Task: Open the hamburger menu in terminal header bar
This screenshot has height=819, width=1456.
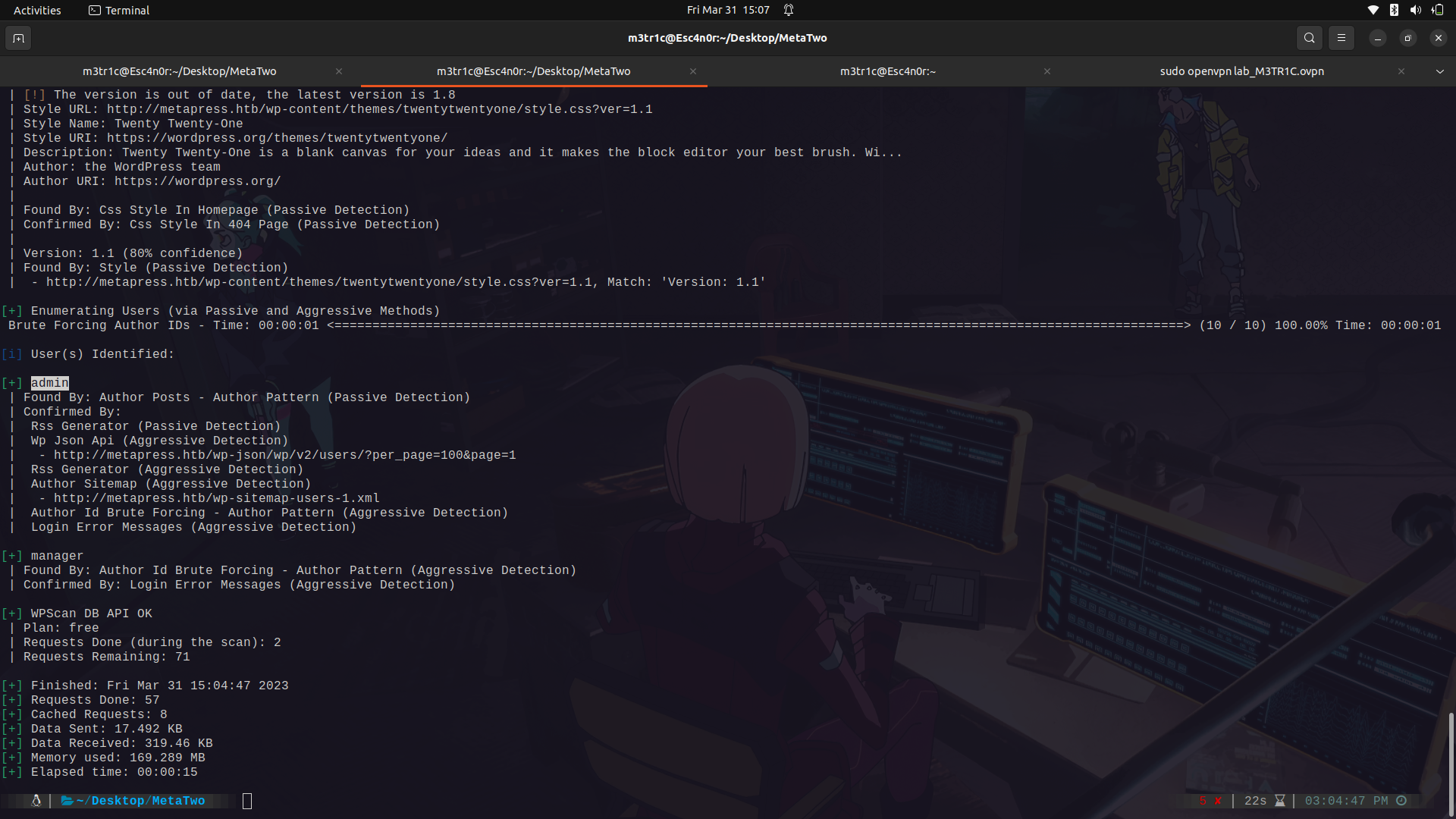Action: click(1341, 37)
